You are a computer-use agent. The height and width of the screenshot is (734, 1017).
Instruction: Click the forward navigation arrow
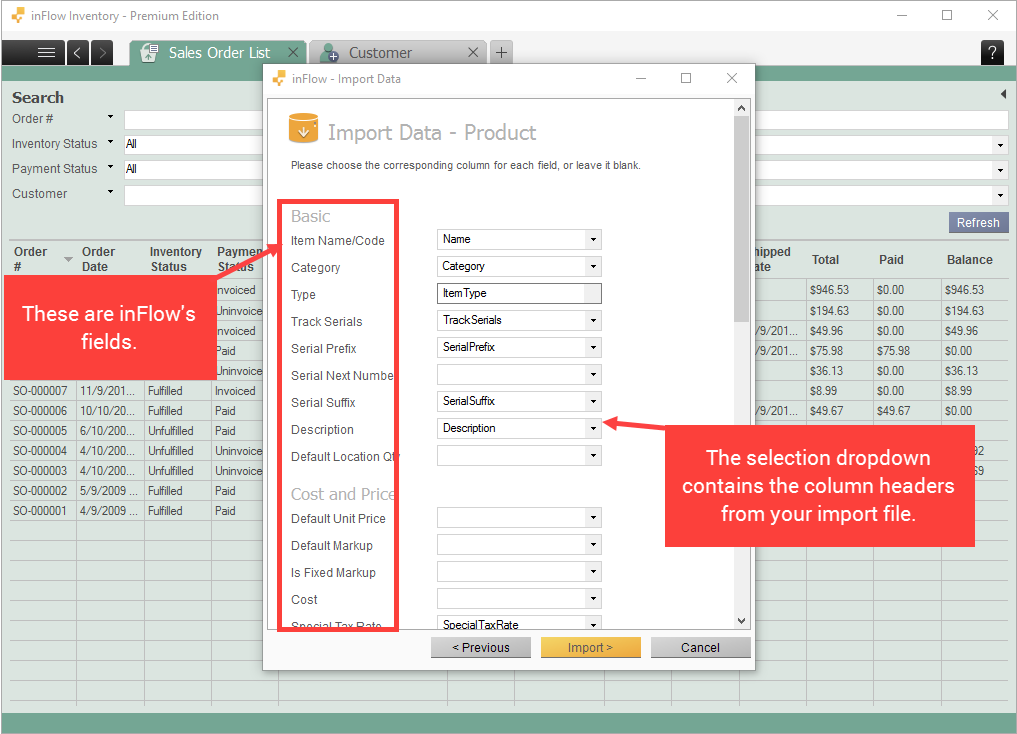[x=99, y=52]
